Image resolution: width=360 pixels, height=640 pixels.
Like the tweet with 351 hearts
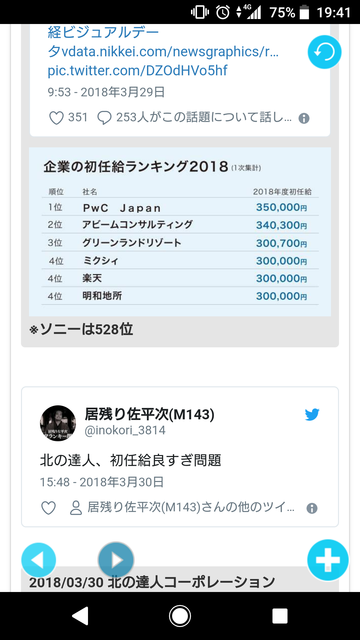point(56,118)
